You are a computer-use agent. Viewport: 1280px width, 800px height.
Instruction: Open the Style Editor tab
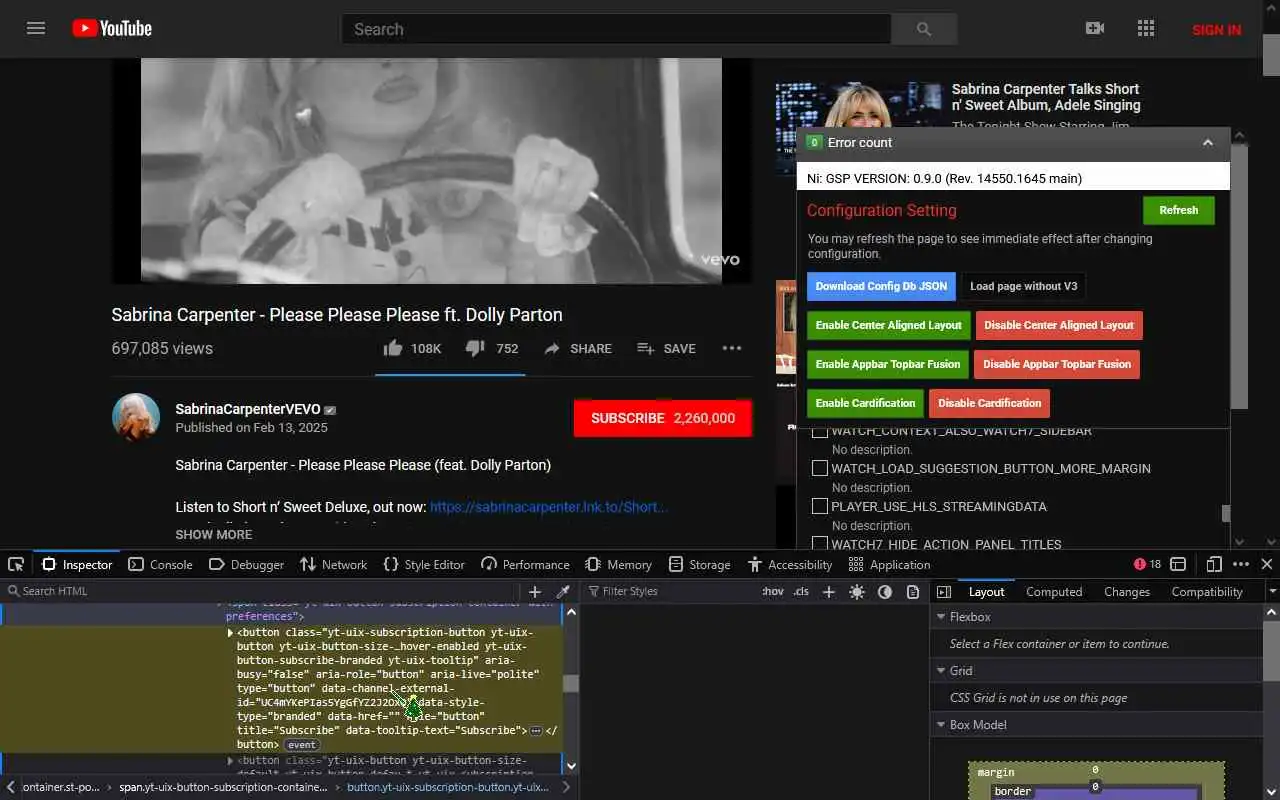tap(424, 564)
